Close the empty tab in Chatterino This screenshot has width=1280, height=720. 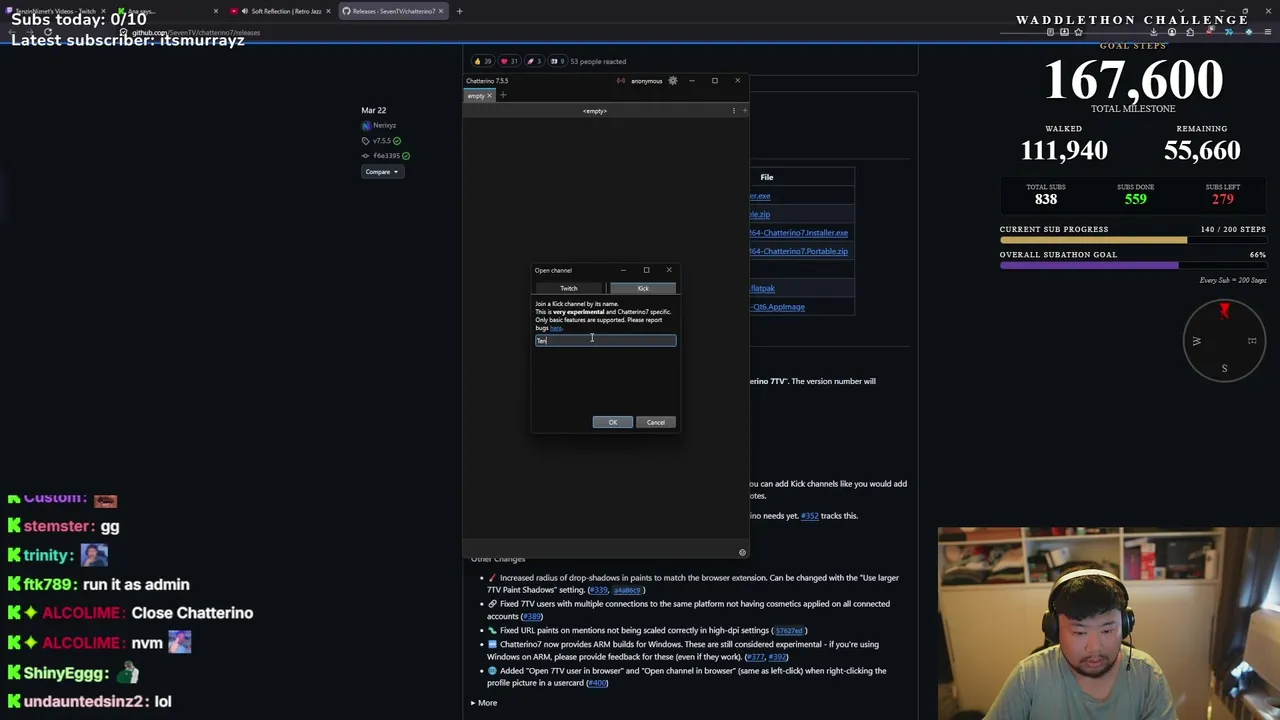[x=489, y=96]
